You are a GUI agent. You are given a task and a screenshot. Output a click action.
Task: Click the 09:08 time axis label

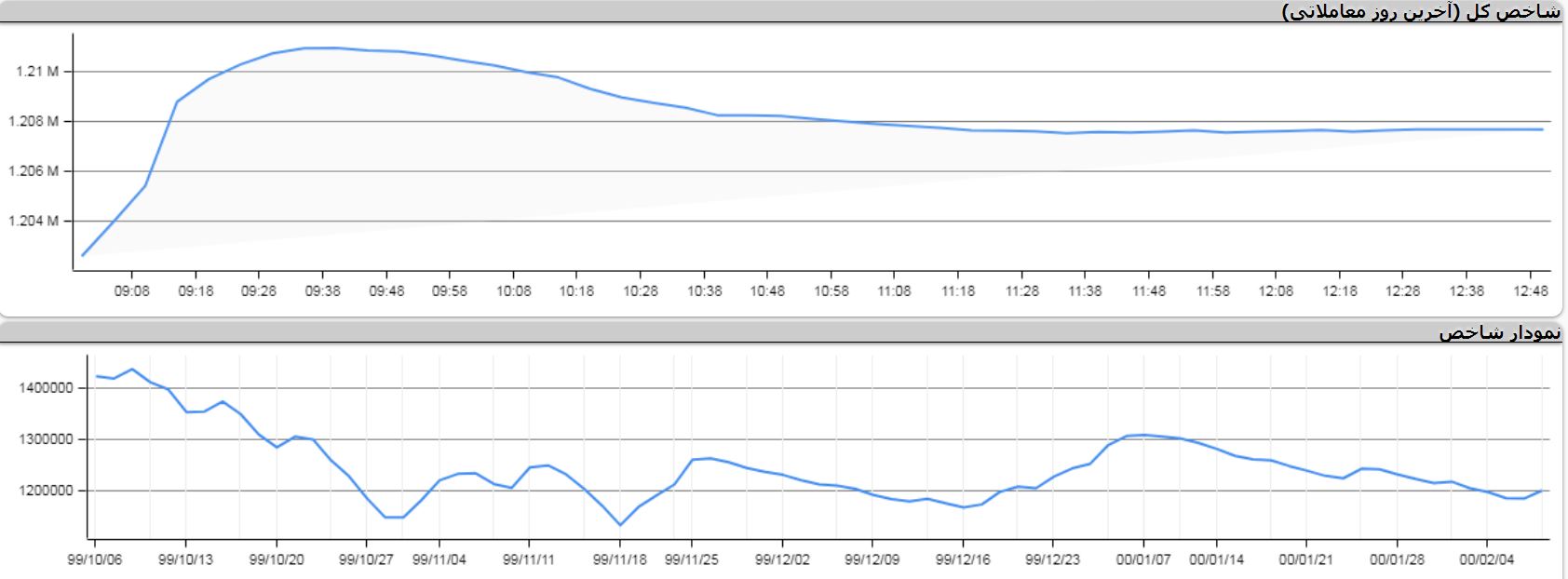(131, 290)
